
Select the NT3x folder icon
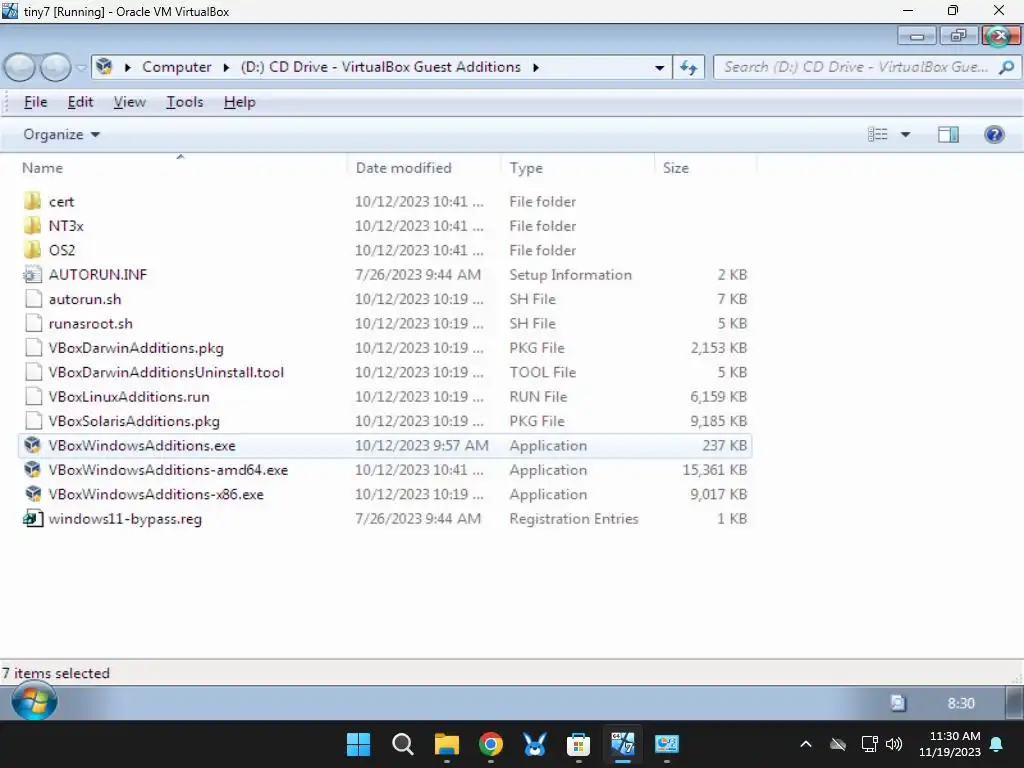[x=32, y=226]
